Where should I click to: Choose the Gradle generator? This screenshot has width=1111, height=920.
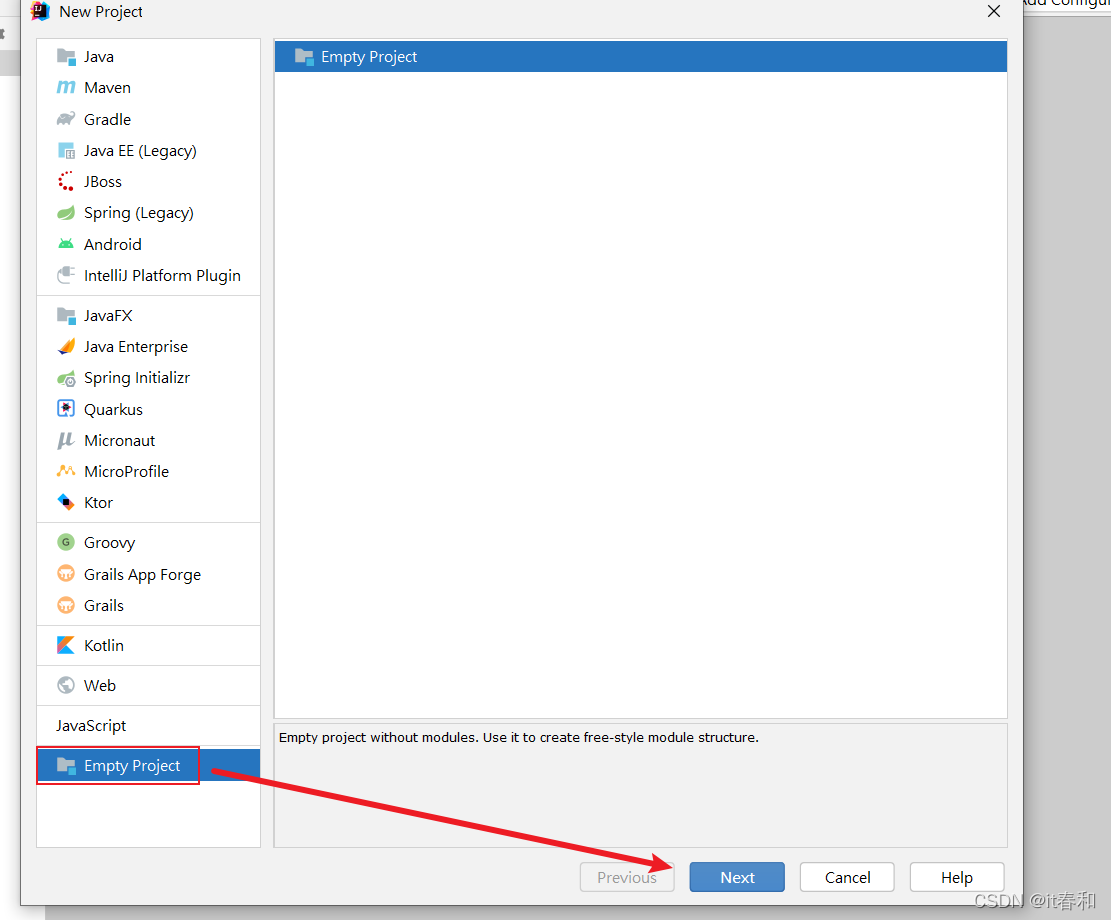click(148, 119)
